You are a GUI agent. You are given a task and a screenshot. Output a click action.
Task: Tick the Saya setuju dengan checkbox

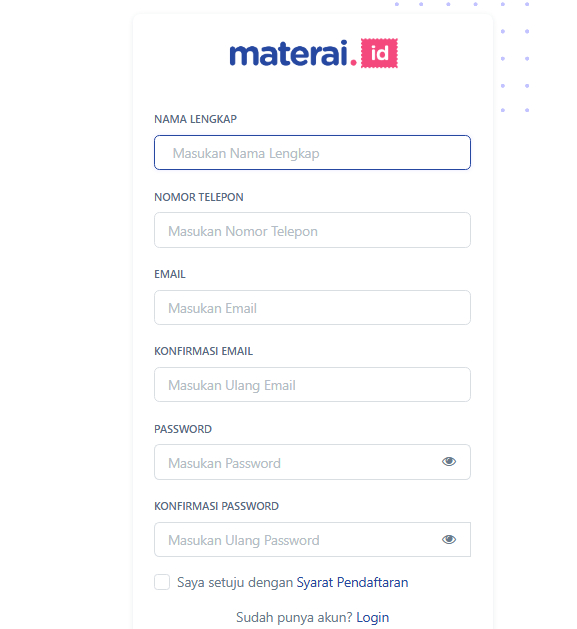(162, 582)
